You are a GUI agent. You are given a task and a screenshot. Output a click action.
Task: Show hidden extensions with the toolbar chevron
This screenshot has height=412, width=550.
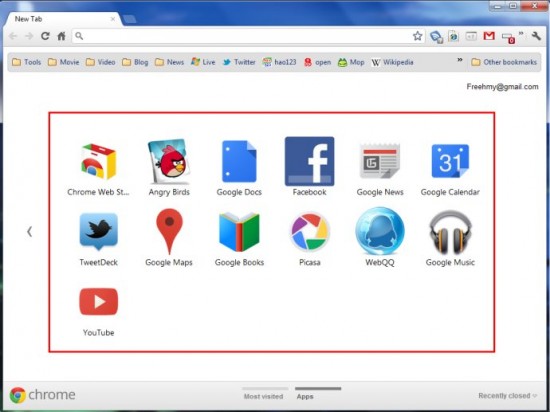521,34
